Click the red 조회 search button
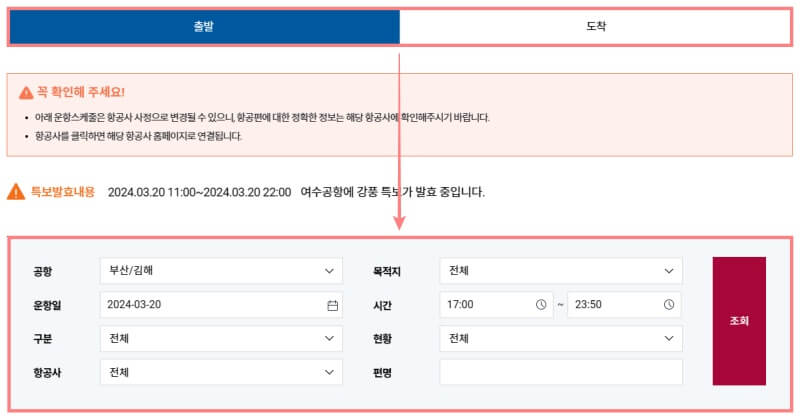 point(739,321)
